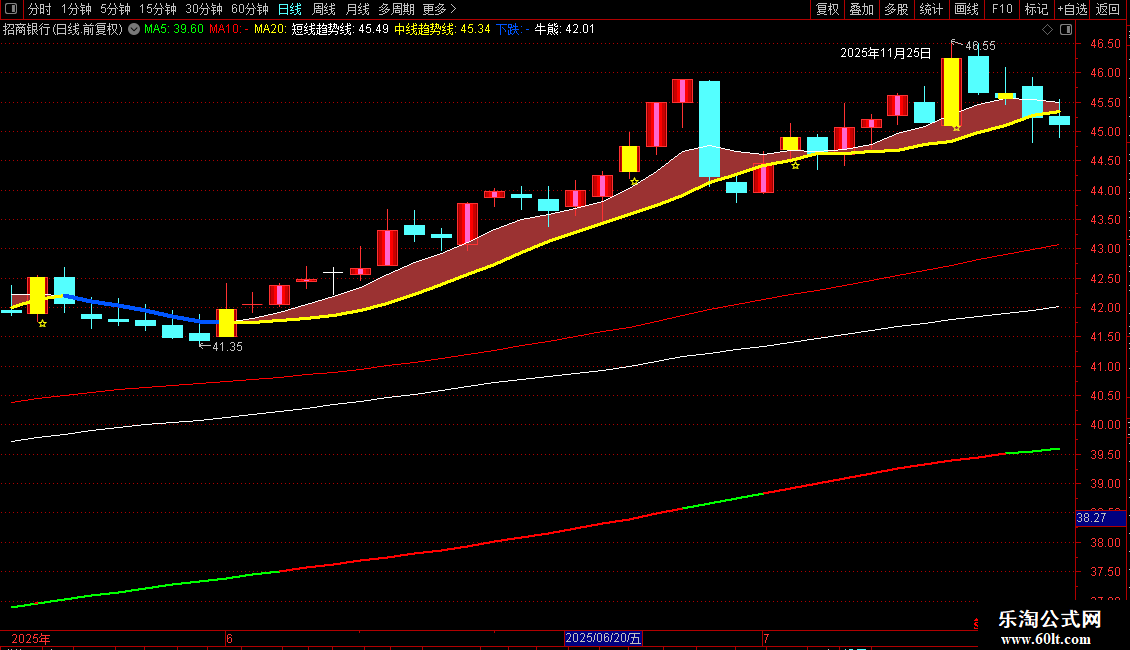Open the 统计 statistics tool
This screenshot has height=650, width=1130.
931,9
